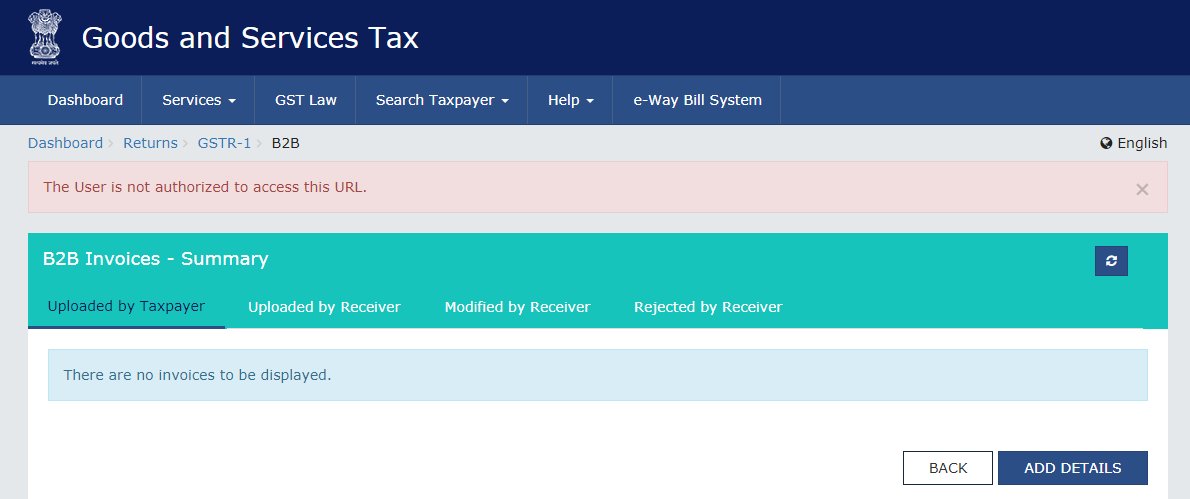Screen dimensions: 1190x499
Task: Go back to GSTR-1 breadcrumb link
Action: click(x=224, y=143)
